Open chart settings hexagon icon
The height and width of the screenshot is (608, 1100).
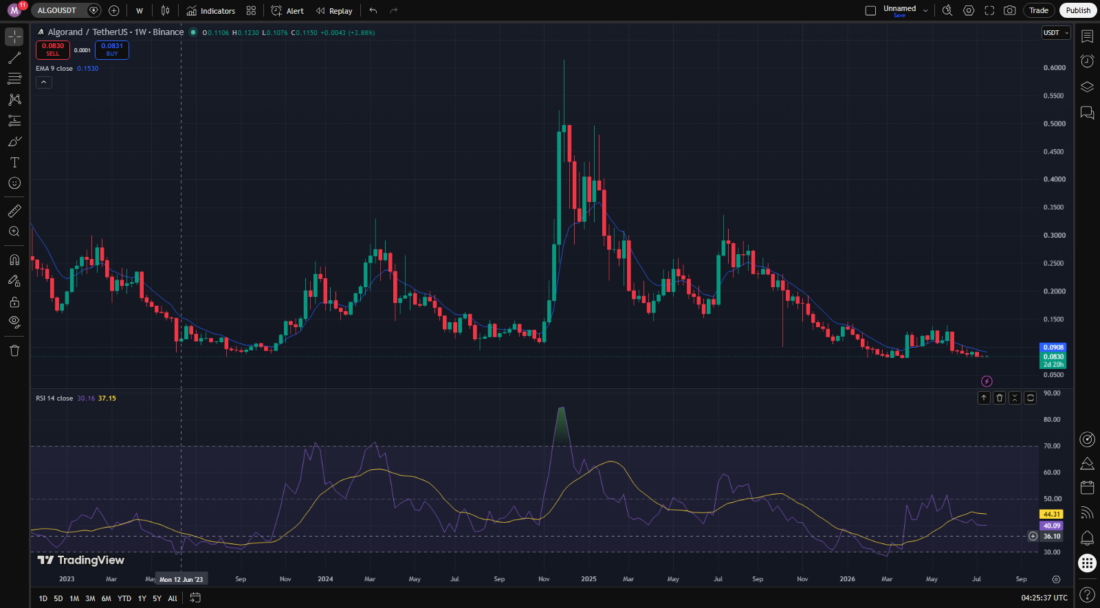(x=969, y=11)
